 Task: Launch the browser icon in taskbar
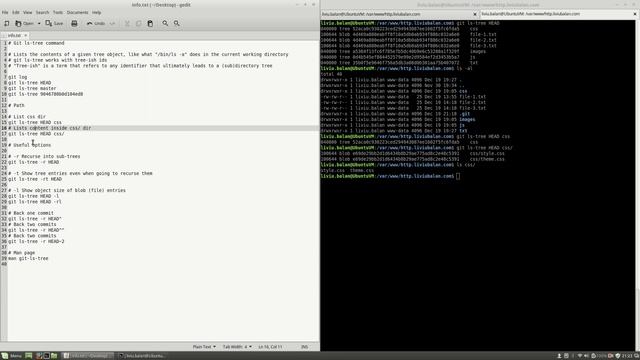point(39,356)
